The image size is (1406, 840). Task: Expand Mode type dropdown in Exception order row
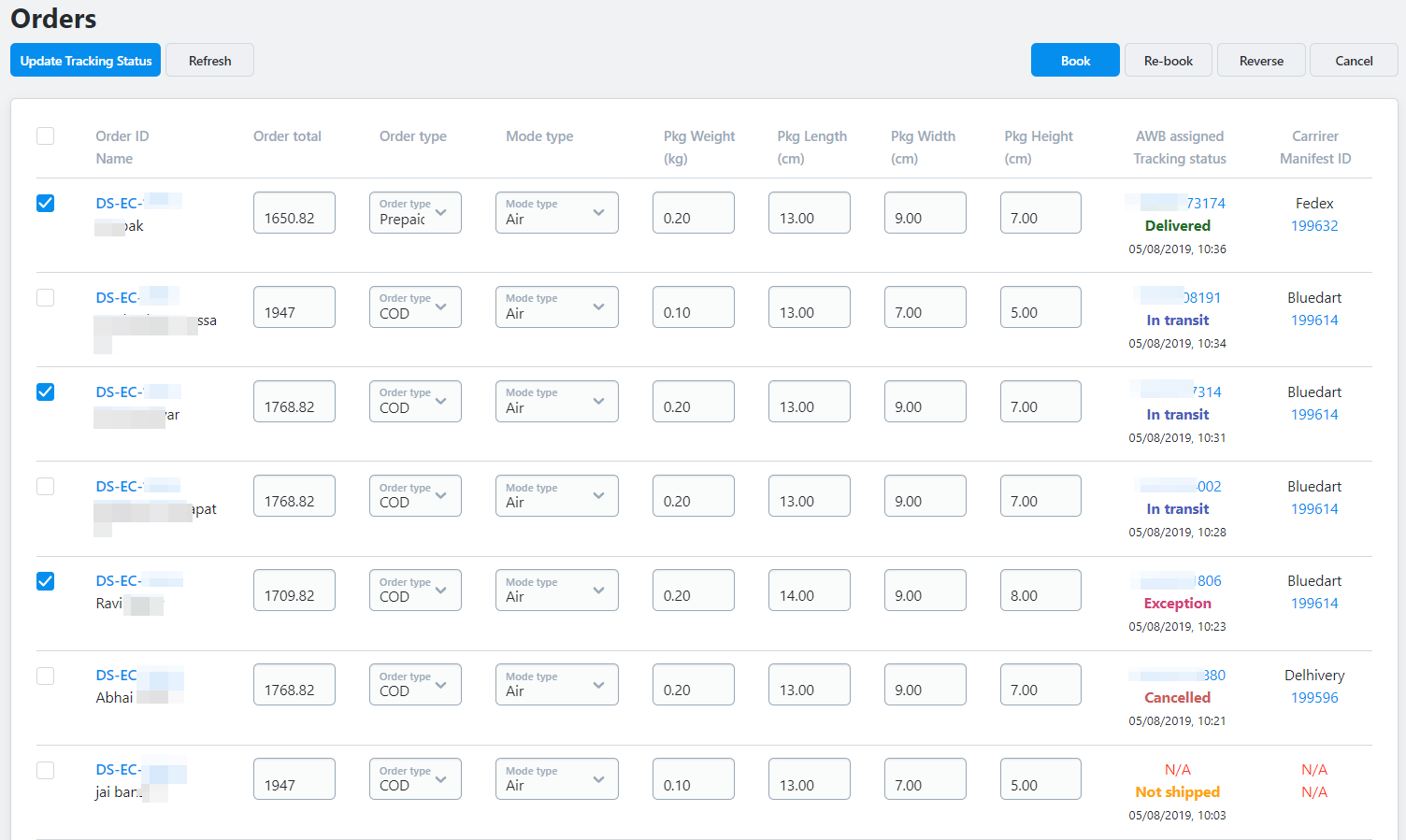[x=556, y=591]
